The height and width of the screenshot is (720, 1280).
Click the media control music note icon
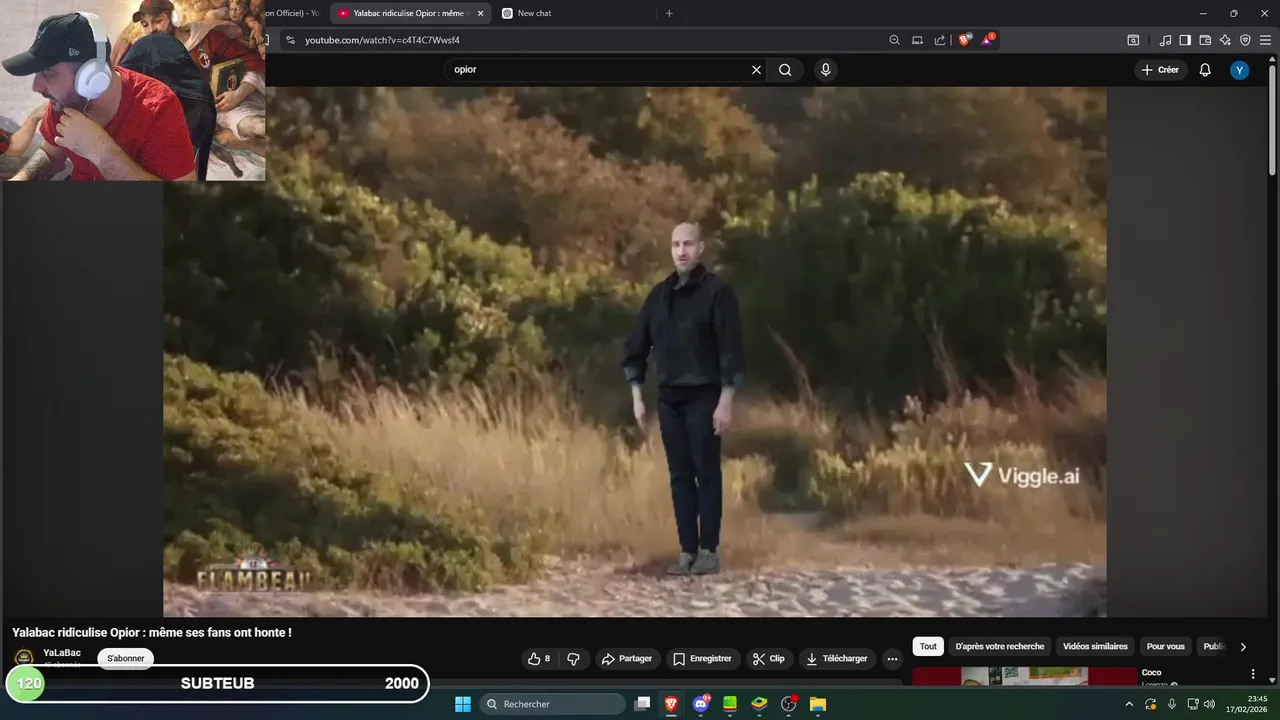tap(1165, 40)
